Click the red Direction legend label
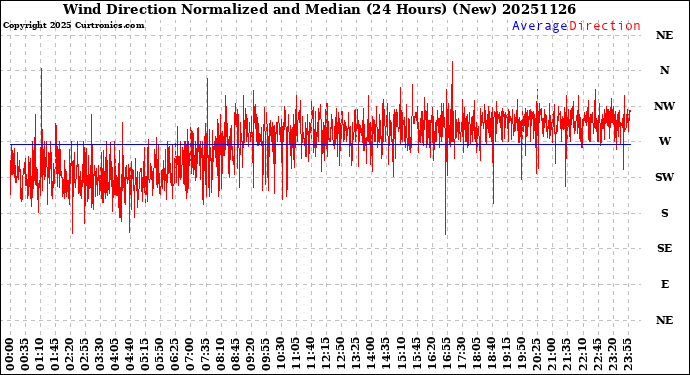The height and width of the screenshot is (375, 690). click(x=605, y=26)
